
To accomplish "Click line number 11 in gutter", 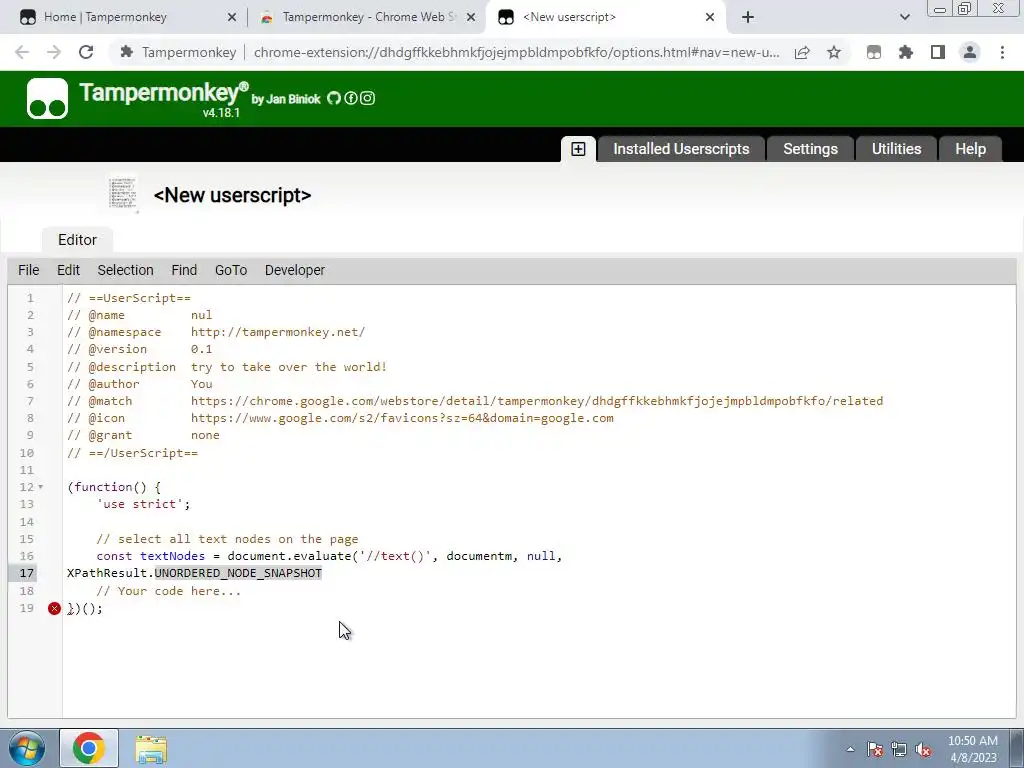I will tap(26, 470).
